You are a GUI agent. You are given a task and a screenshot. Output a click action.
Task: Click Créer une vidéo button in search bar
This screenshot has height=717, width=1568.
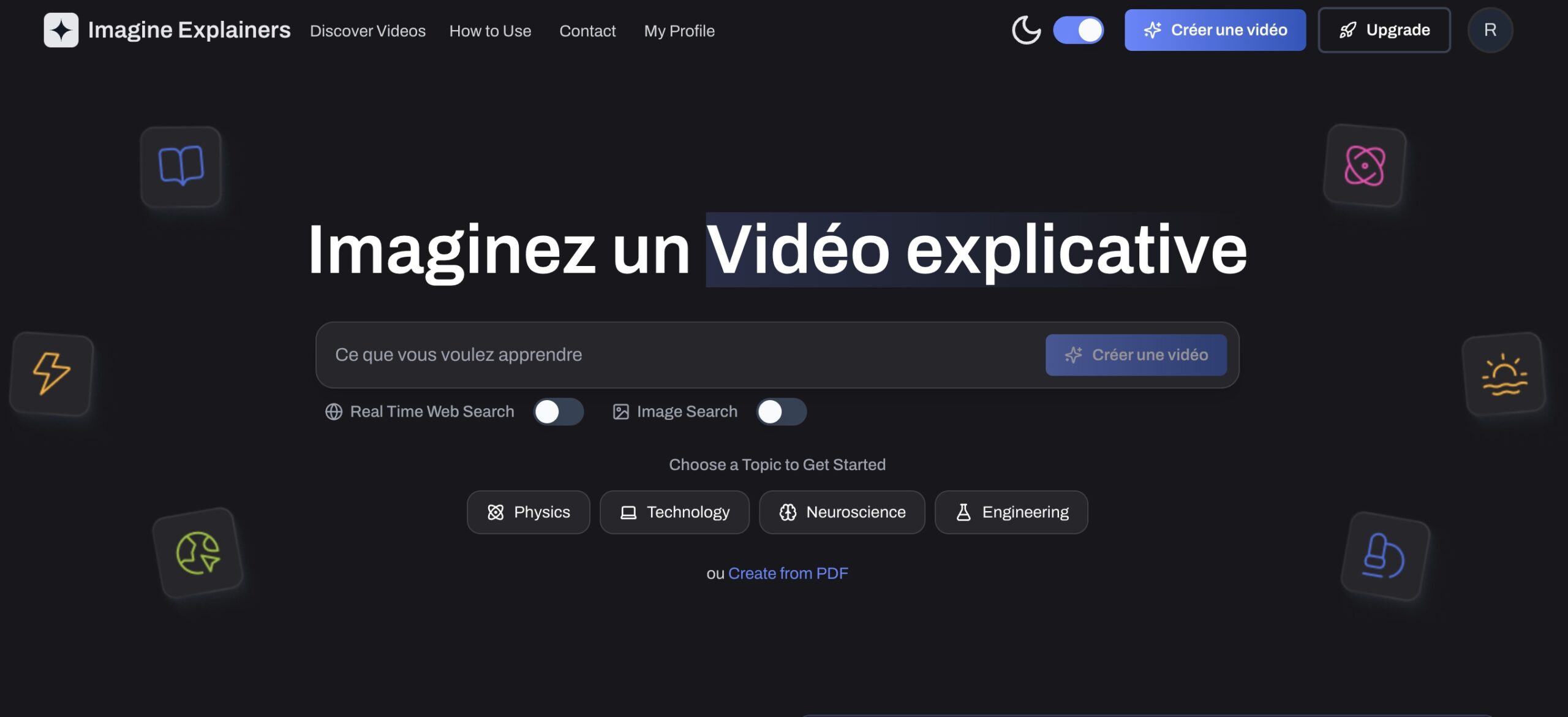[1136, 355]
